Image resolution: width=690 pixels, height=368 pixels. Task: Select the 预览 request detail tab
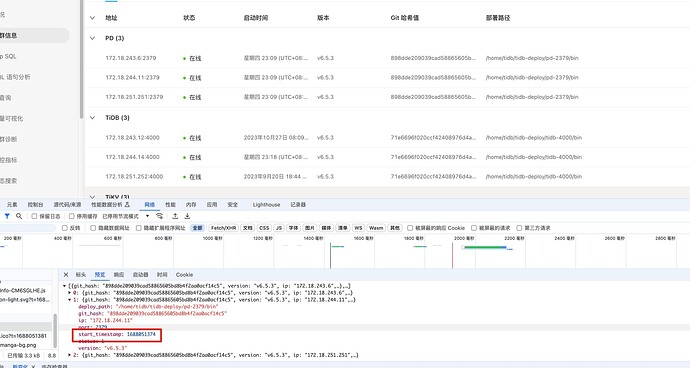[100, 275]
